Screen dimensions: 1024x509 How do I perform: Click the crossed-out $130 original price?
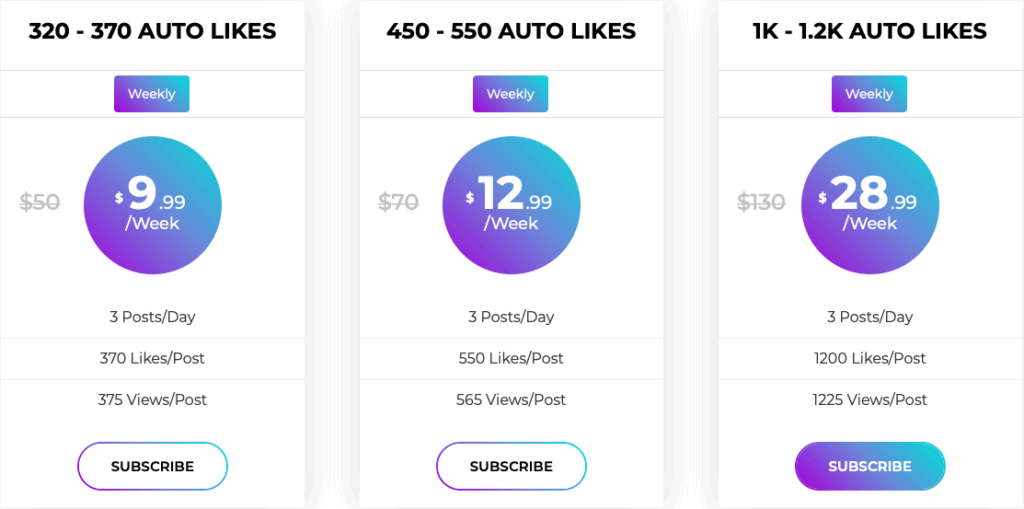click(761, 203)
